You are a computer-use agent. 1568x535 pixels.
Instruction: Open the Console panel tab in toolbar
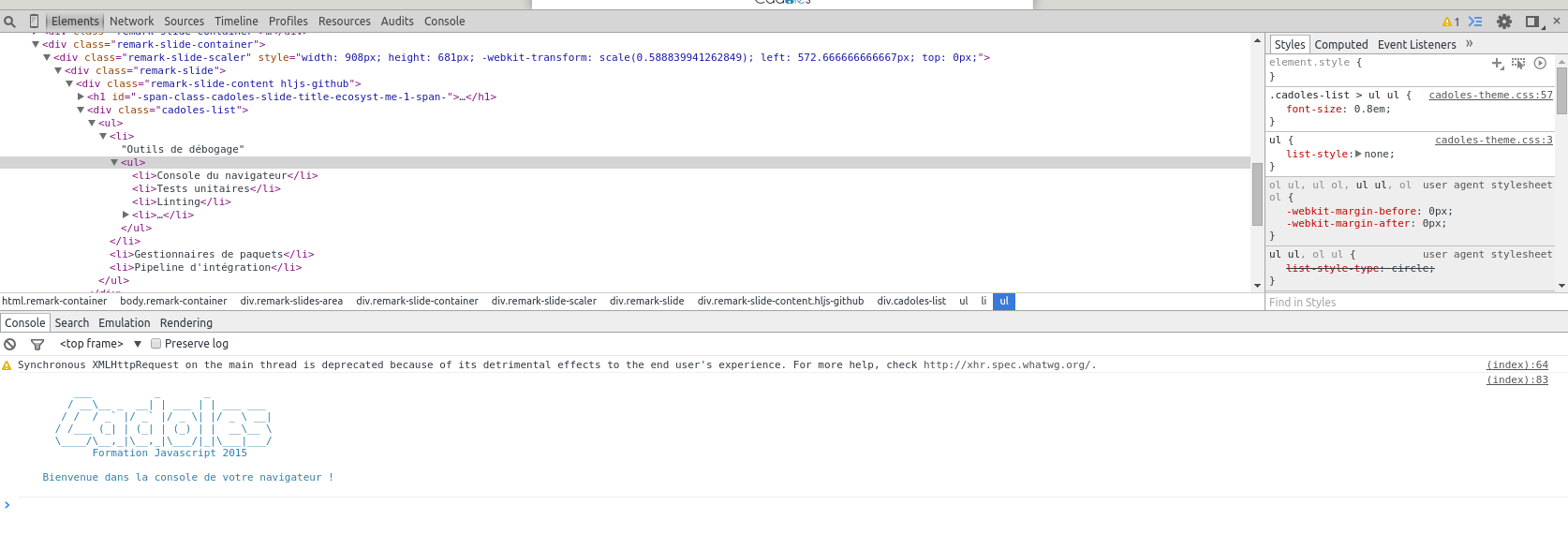coord(444,21)
